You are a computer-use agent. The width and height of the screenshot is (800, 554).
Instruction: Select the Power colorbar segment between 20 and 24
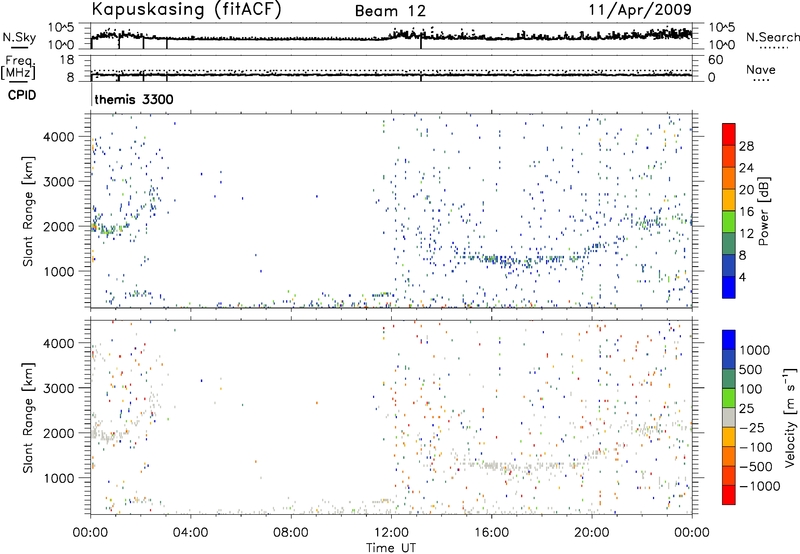(729, 178)
